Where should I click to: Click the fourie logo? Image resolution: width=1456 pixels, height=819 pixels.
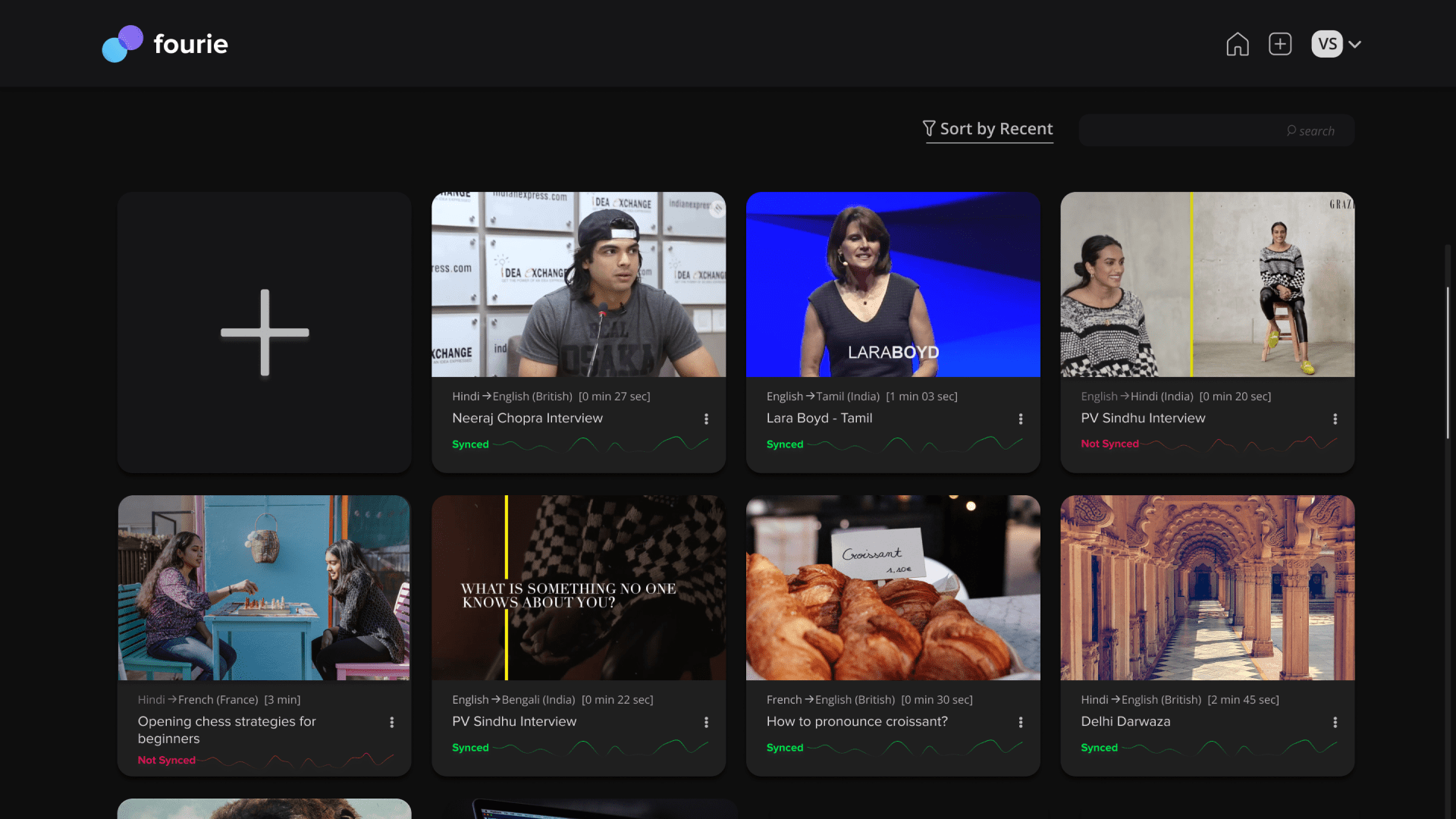pyautogui.click(x=165, y=44)
